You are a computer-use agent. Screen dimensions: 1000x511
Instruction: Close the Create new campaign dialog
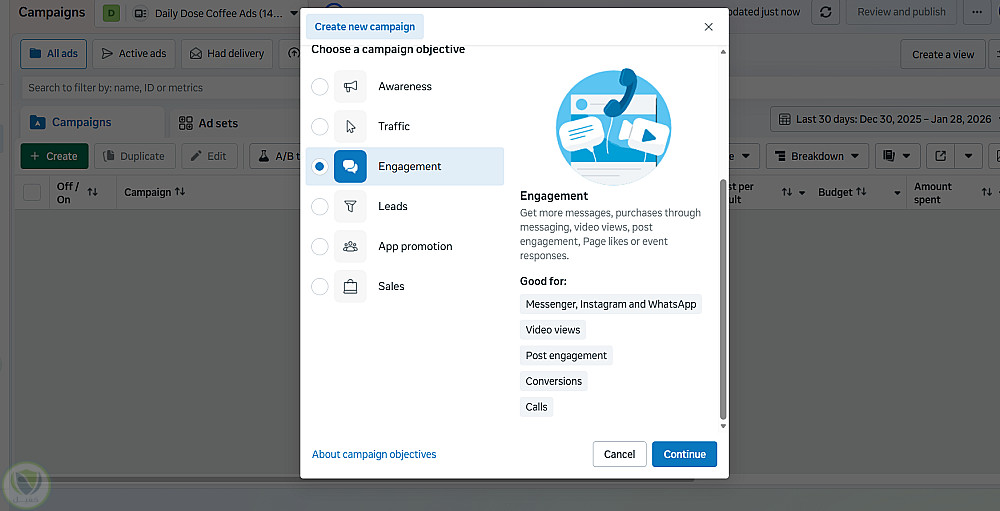[709, 27]
